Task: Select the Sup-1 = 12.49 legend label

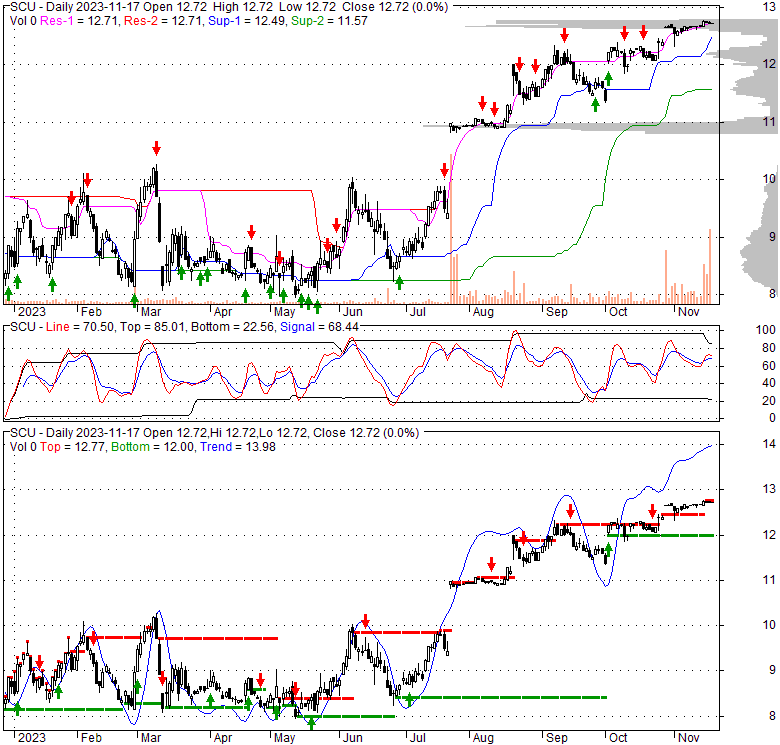Action: [x=247, y=21]
